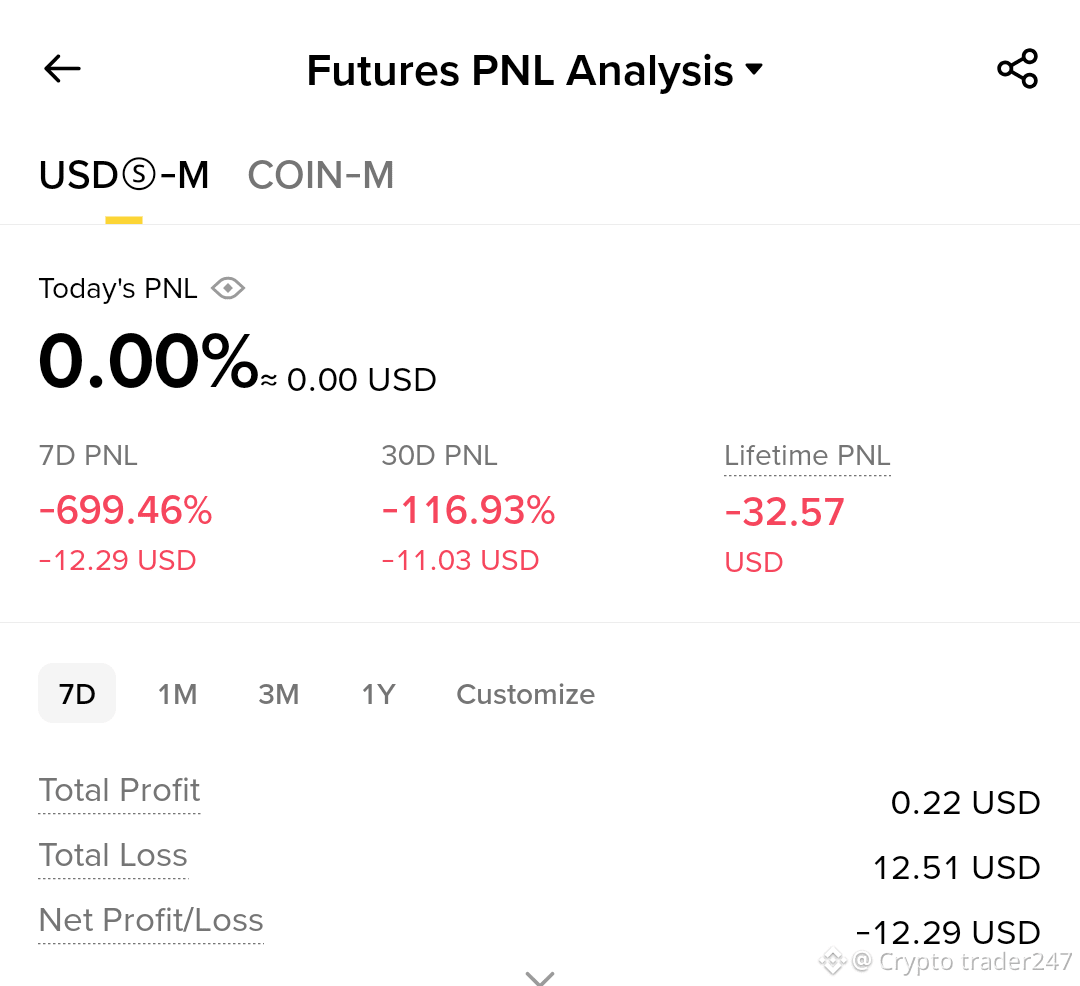Screen dimensions: 1080x986
Task: Expand more stats with bottom chevron
Action: (x=539, y=978)
